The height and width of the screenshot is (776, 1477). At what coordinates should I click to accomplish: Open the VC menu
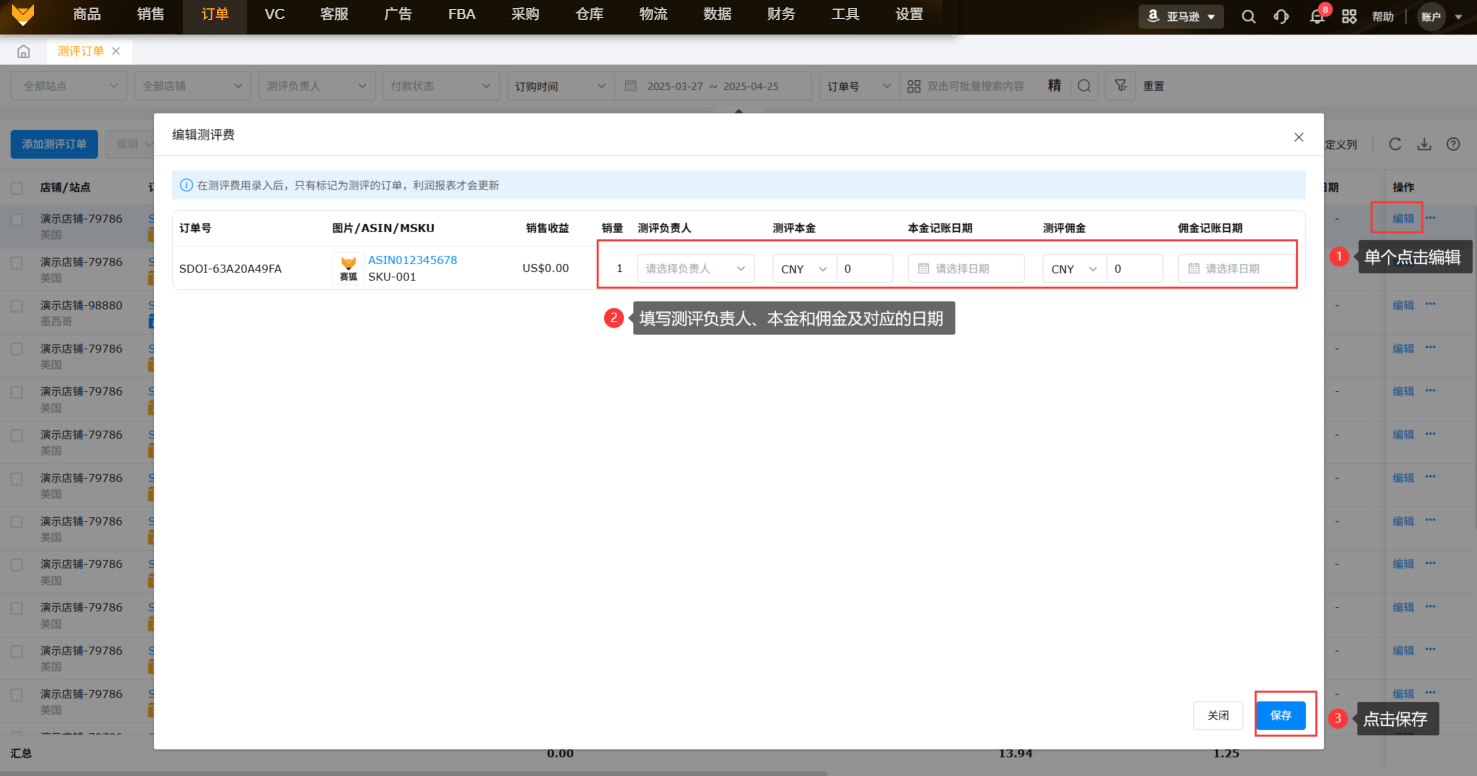click(x=275, y=15)
